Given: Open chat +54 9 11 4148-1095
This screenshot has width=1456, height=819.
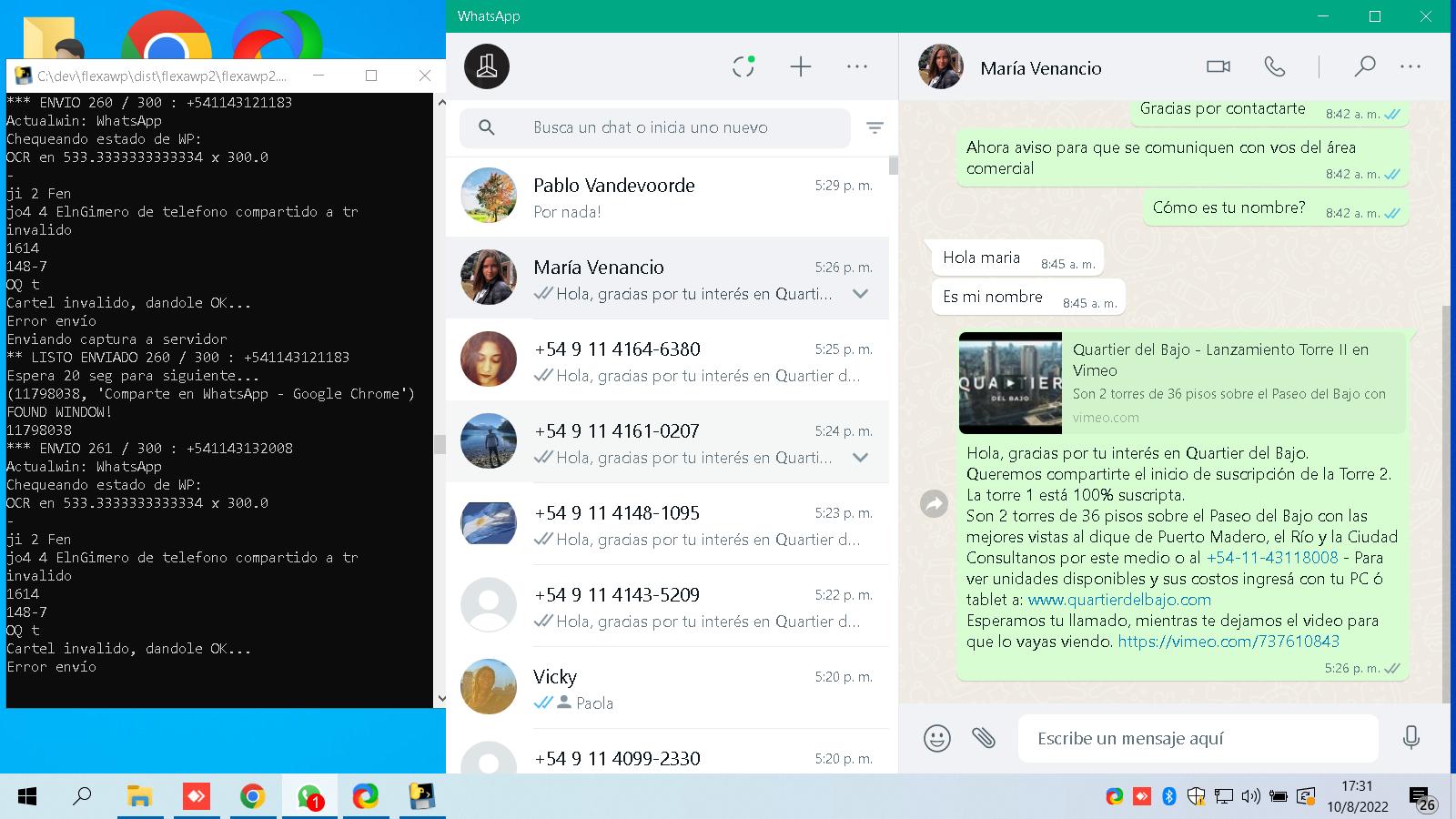Looking at the screenshot, I should 667,524.
